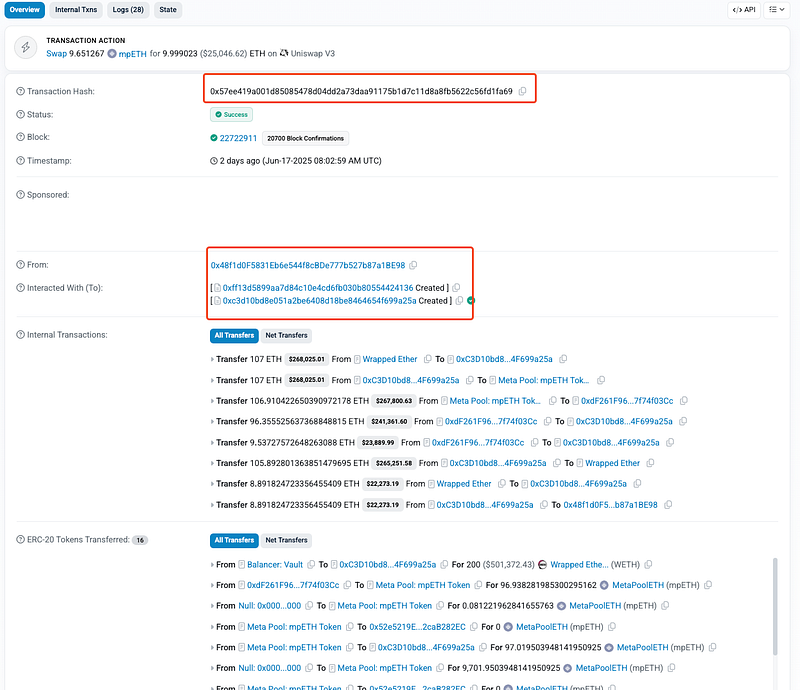Screen dimensions: 800x690
Task: Open the list view options dropdown
Action: [777, 10]
